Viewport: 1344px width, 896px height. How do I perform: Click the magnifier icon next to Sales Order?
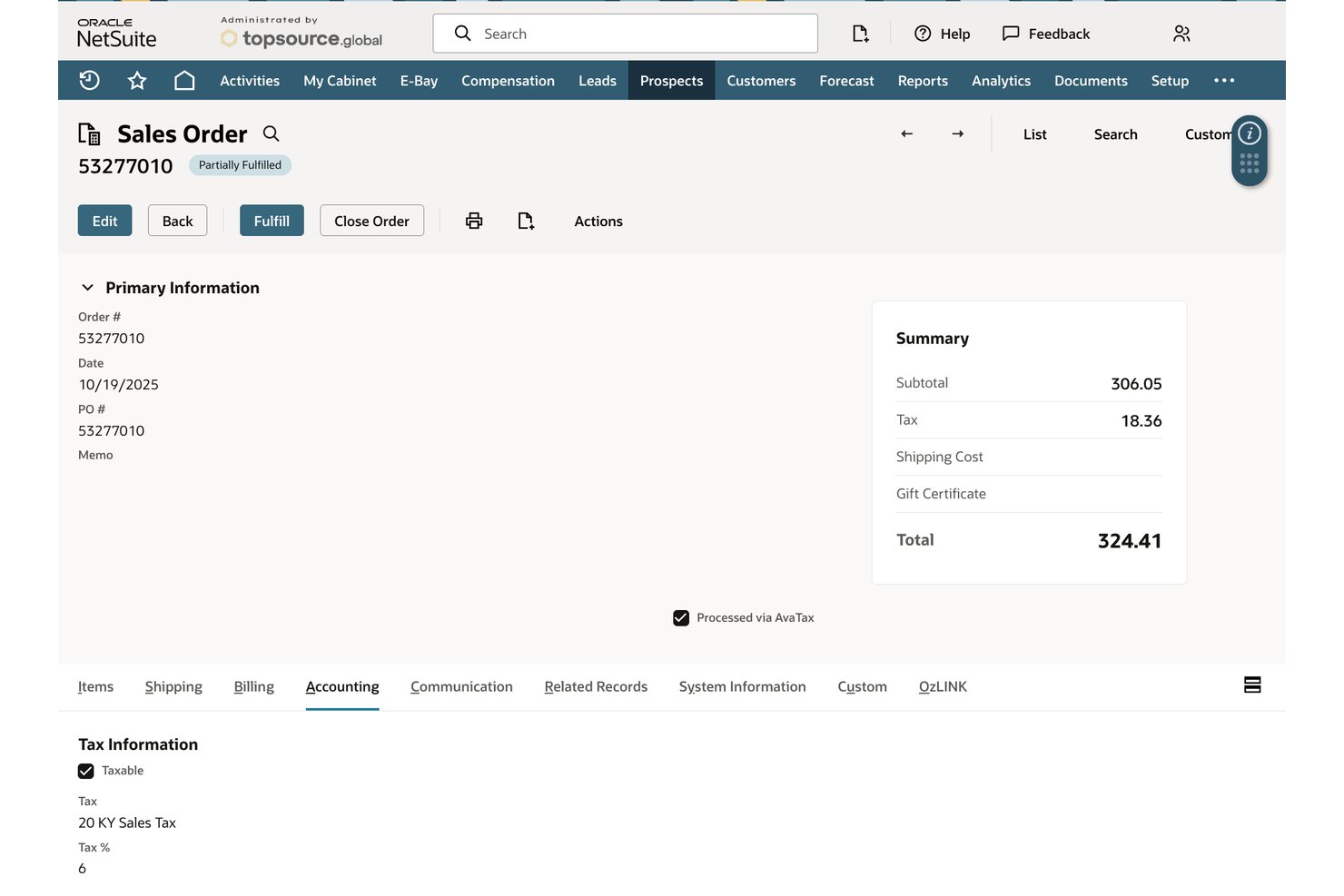coord(271,133)
